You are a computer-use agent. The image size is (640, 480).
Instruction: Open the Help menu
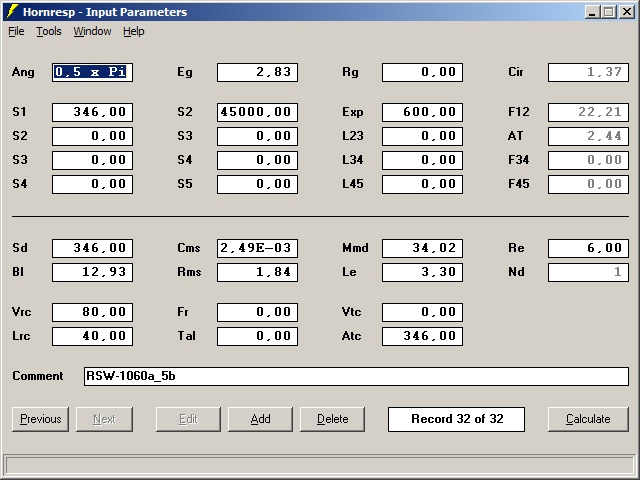point(134,31)
